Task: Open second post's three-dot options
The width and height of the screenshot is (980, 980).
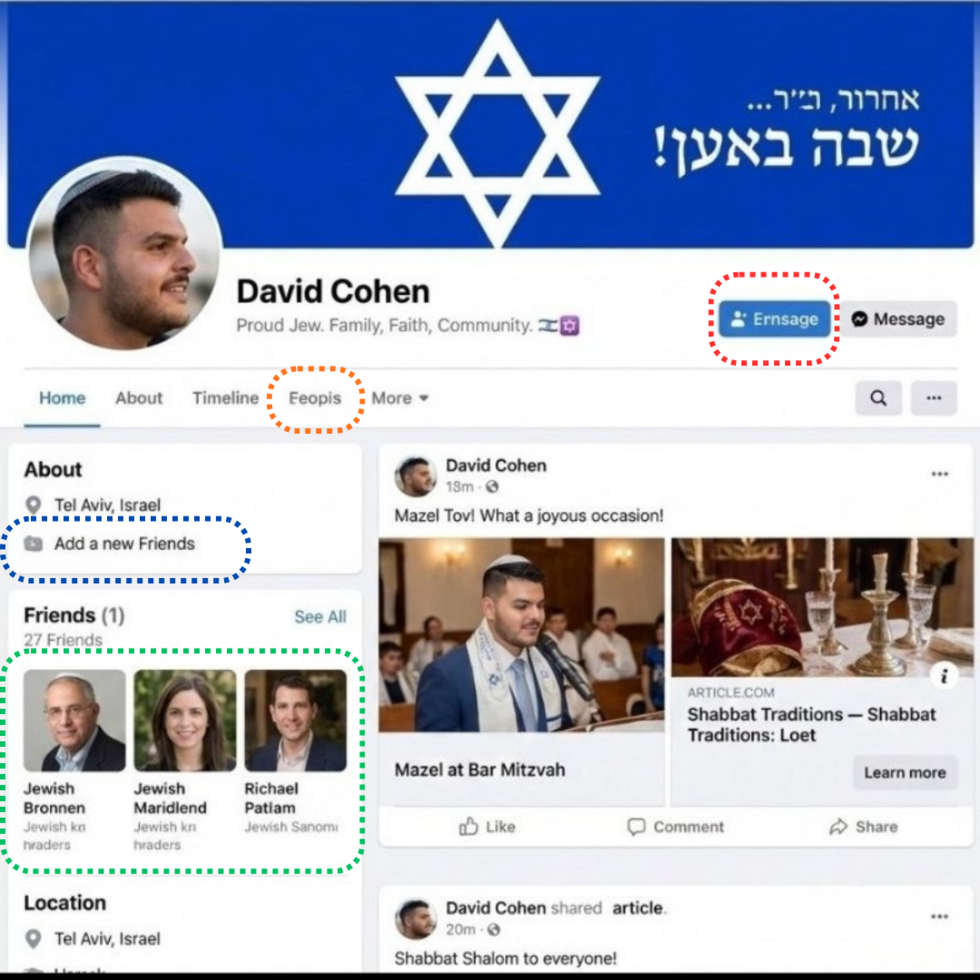Action: pos(939,916)
